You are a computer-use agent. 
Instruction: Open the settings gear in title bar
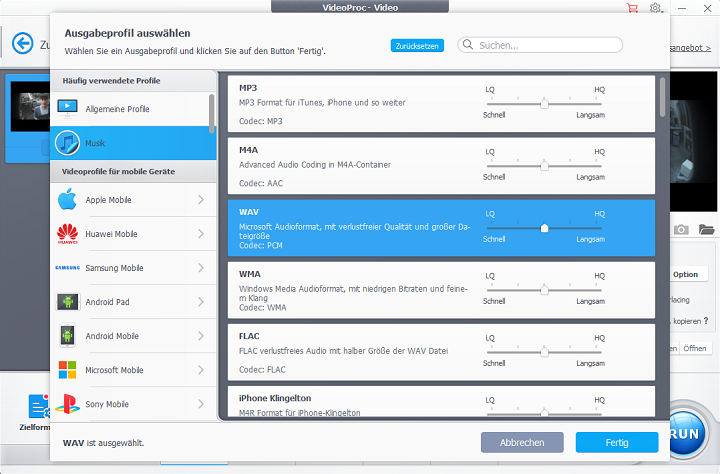655,8
